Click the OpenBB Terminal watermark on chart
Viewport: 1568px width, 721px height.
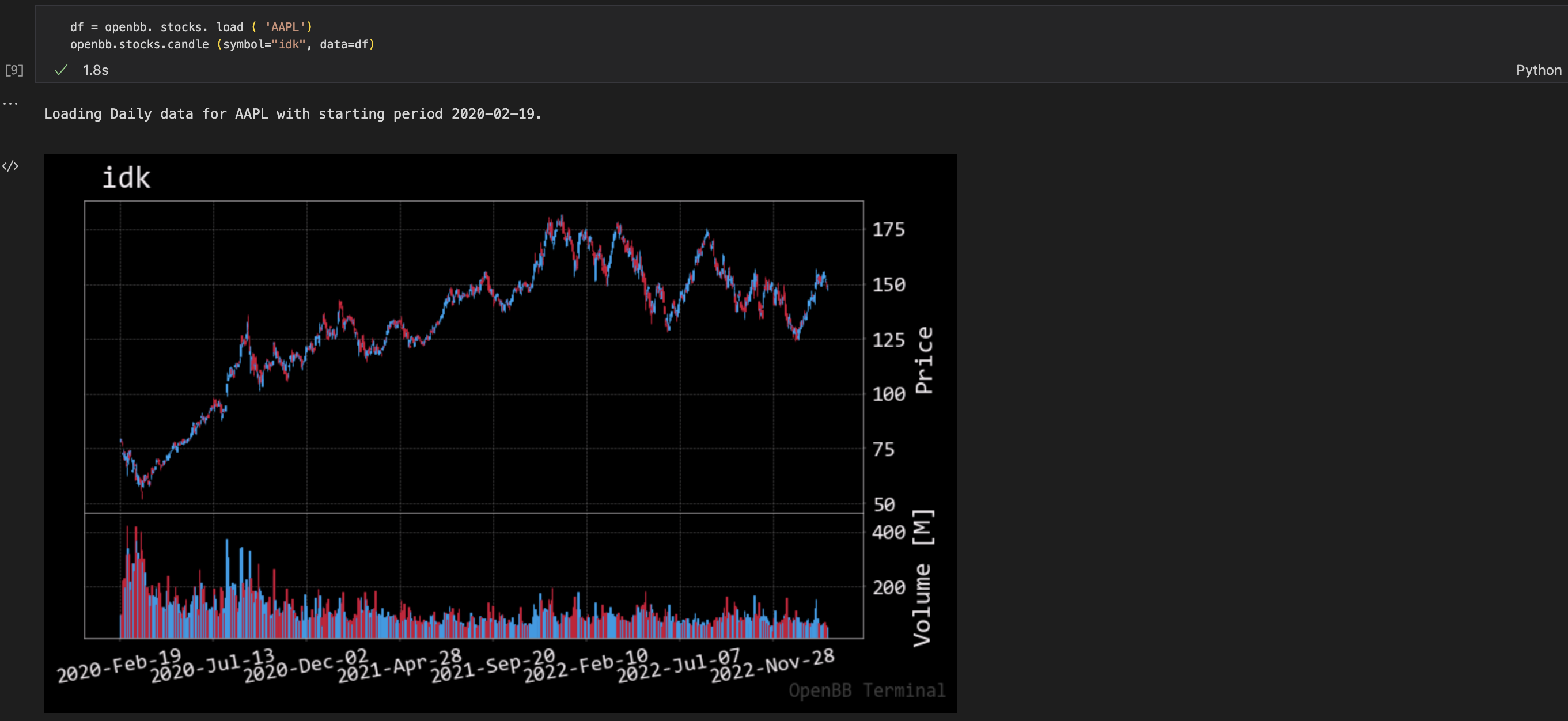867,690
